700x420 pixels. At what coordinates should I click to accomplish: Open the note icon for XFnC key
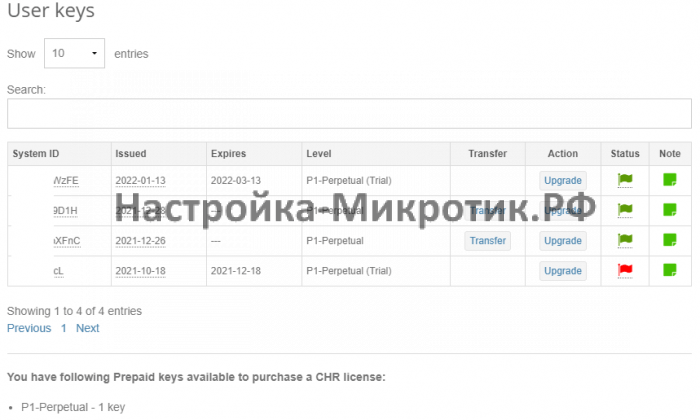pos(670,240)
